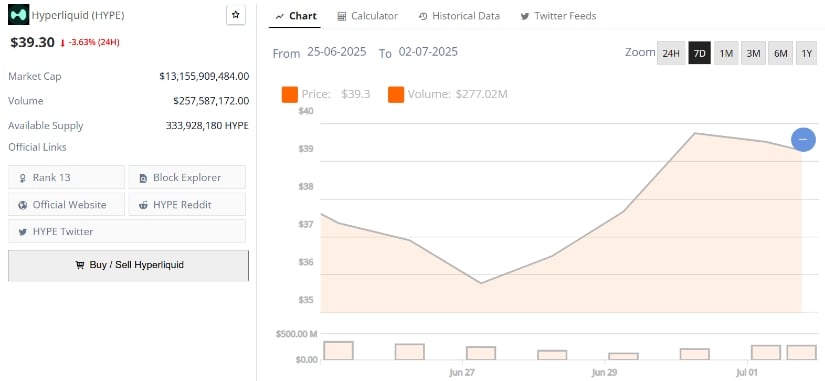Click the Jun 29 axis label
Screen dimensions: 825x381
[605, 373]
